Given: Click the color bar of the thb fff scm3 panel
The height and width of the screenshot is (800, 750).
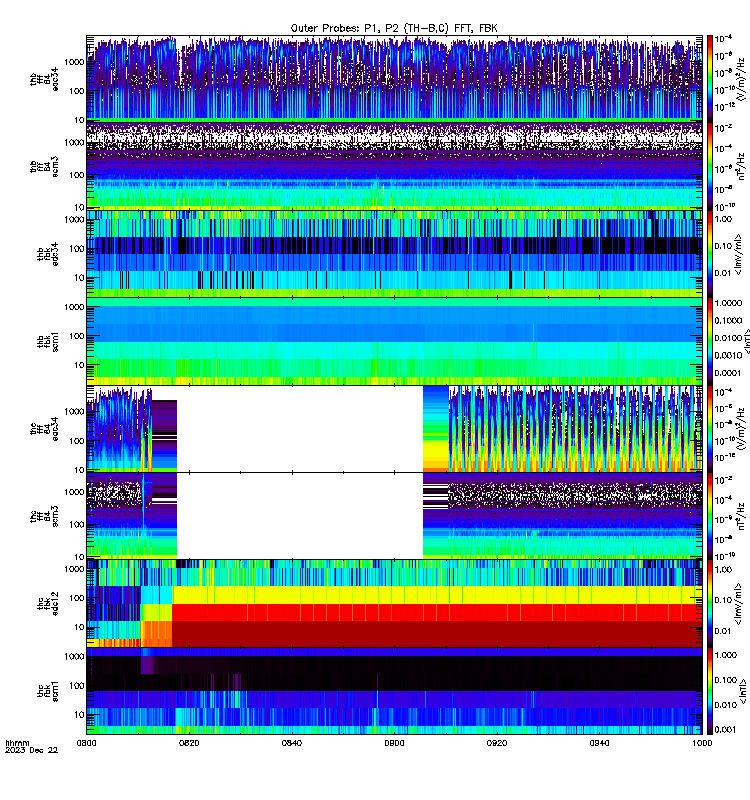Looking at the screenshot, I should [x=709, y=166].
